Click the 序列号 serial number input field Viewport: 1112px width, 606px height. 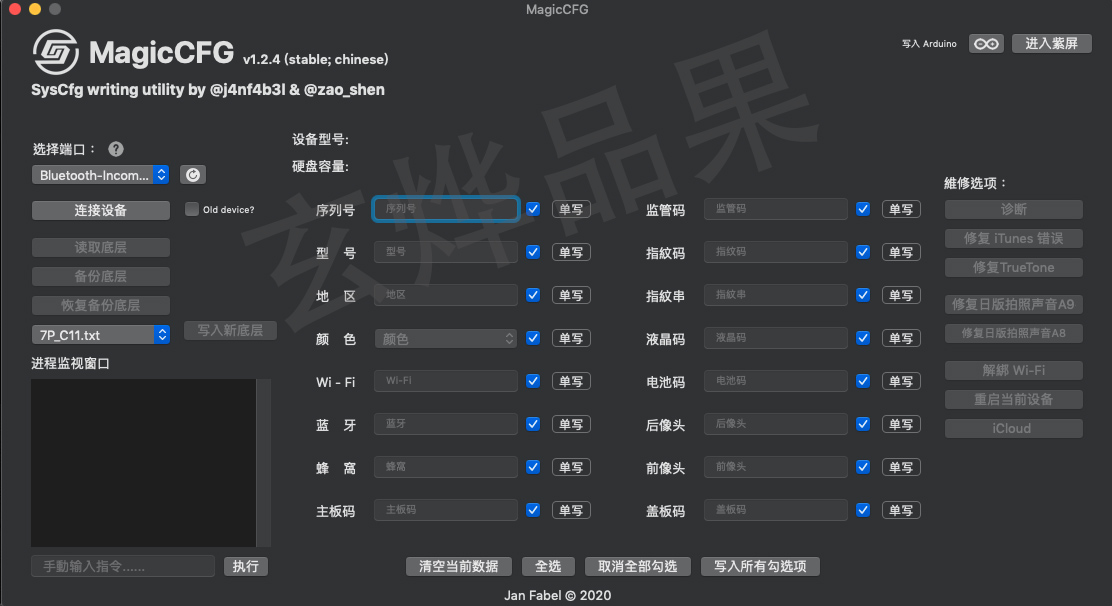tap(445, 209)
